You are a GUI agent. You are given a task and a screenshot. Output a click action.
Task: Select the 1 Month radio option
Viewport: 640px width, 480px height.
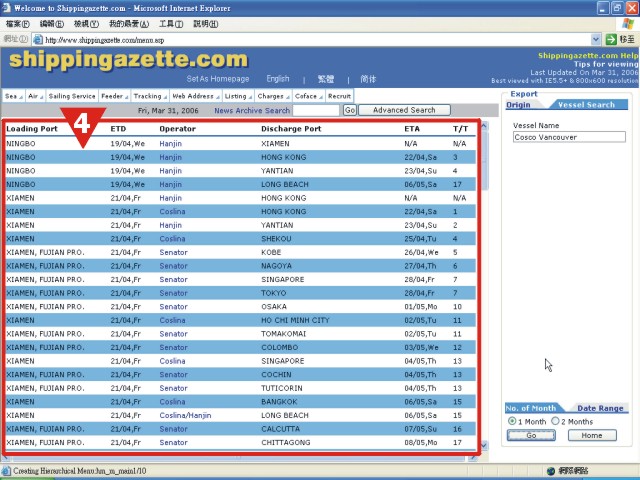(512, 421)
